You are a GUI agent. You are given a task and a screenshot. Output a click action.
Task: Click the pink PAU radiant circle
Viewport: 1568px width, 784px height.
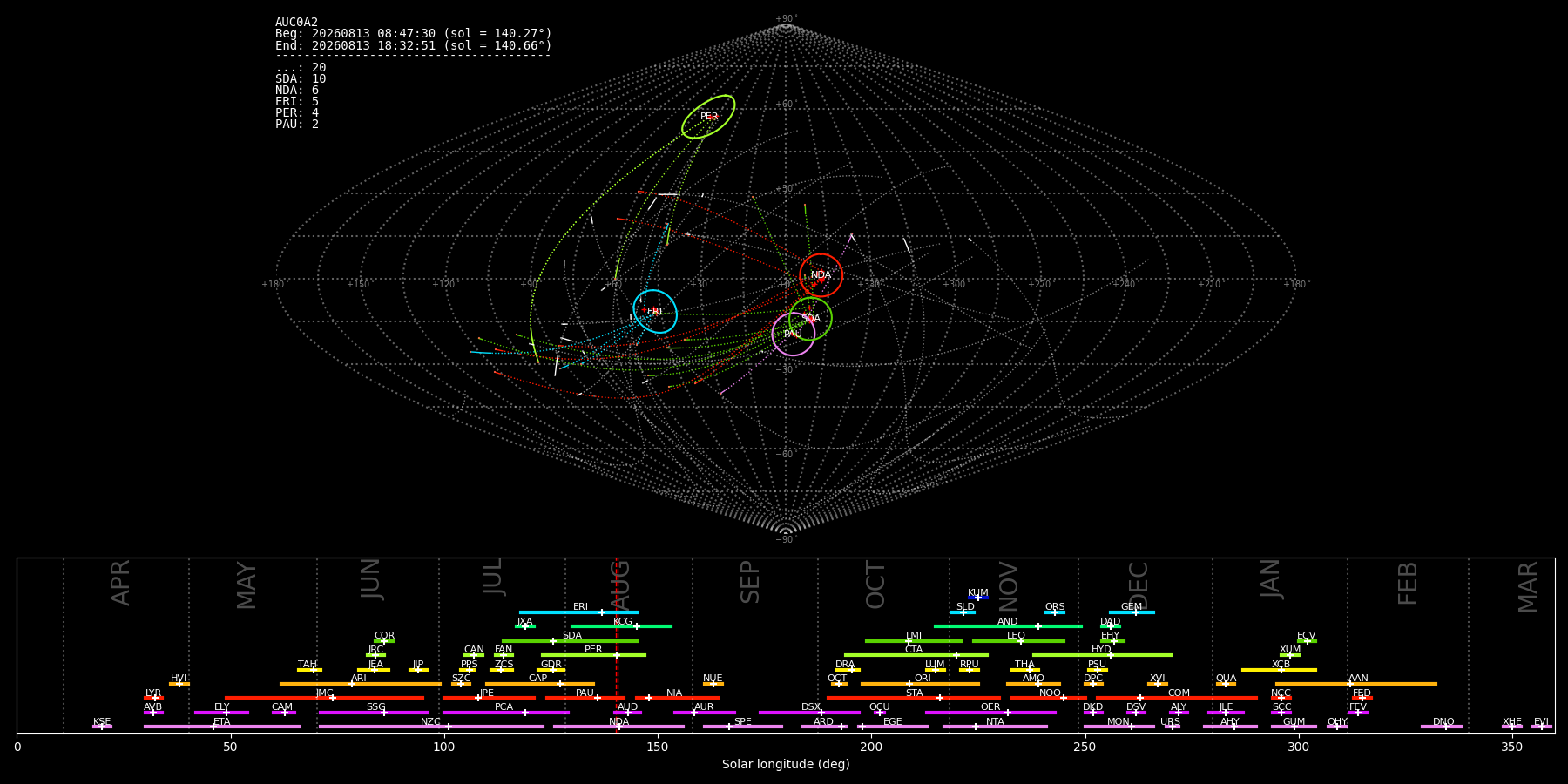click(x=794, y=335)
